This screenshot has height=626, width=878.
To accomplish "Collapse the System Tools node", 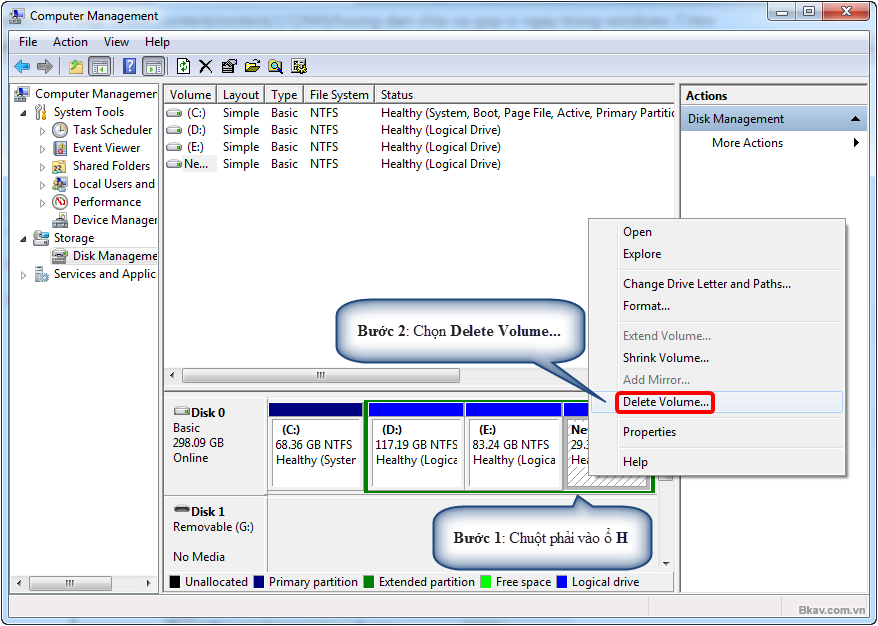I will 23,111.
